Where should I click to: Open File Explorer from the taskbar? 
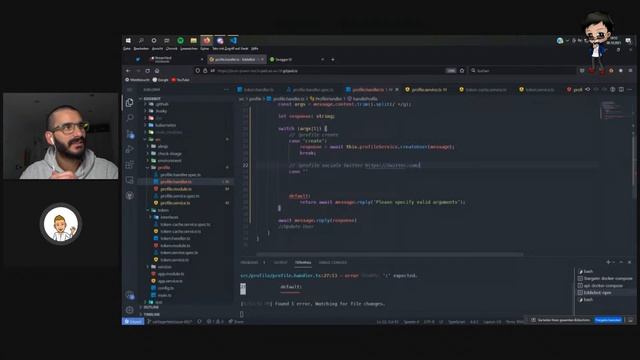(193, 40)
